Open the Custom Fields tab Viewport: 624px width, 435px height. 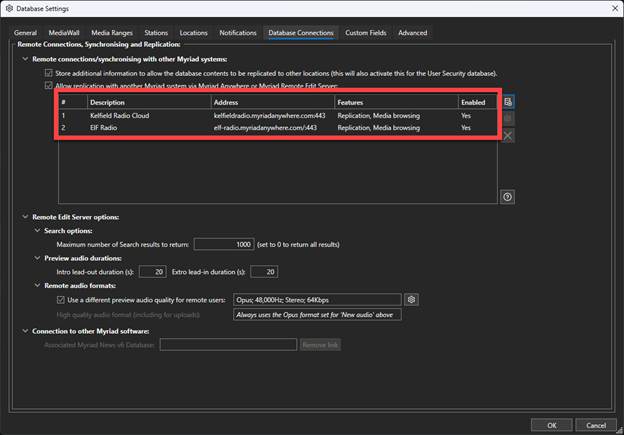click(x=366, y=33)
